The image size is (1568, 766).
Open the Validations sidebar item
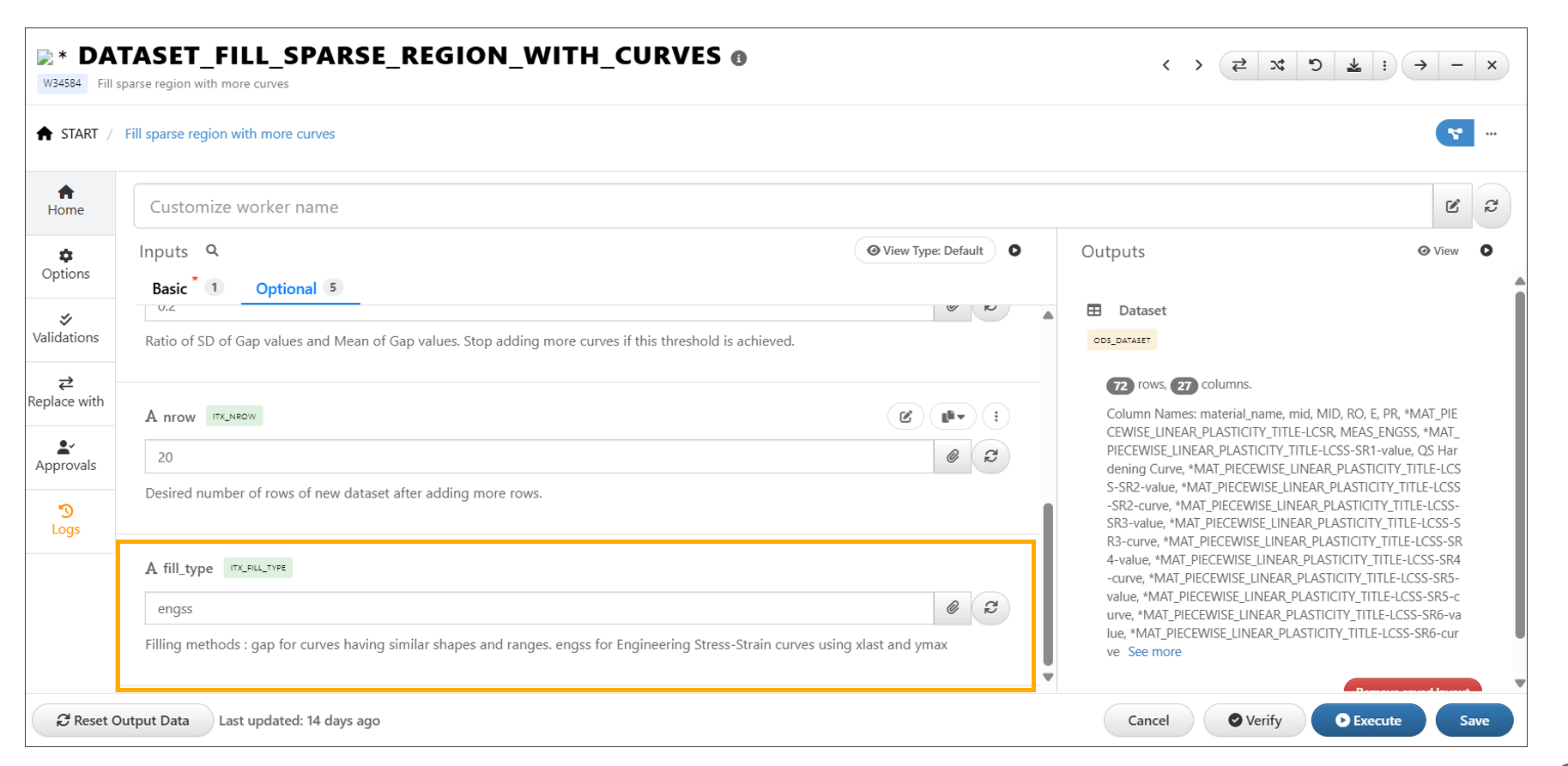pos(65,329)
